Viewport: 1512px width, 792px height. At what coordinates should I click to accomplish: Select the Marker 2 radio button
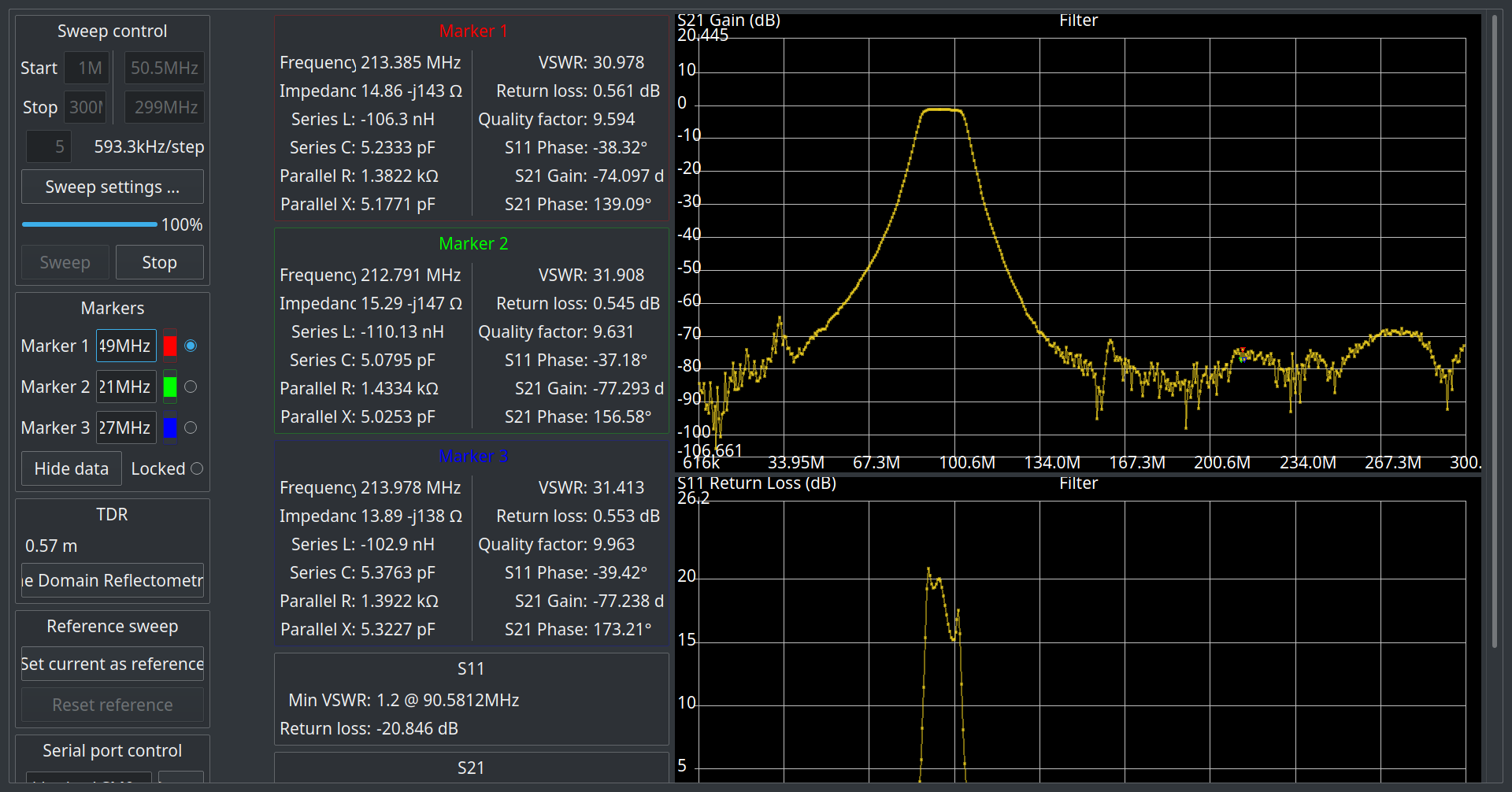click(x=191, y=387)
